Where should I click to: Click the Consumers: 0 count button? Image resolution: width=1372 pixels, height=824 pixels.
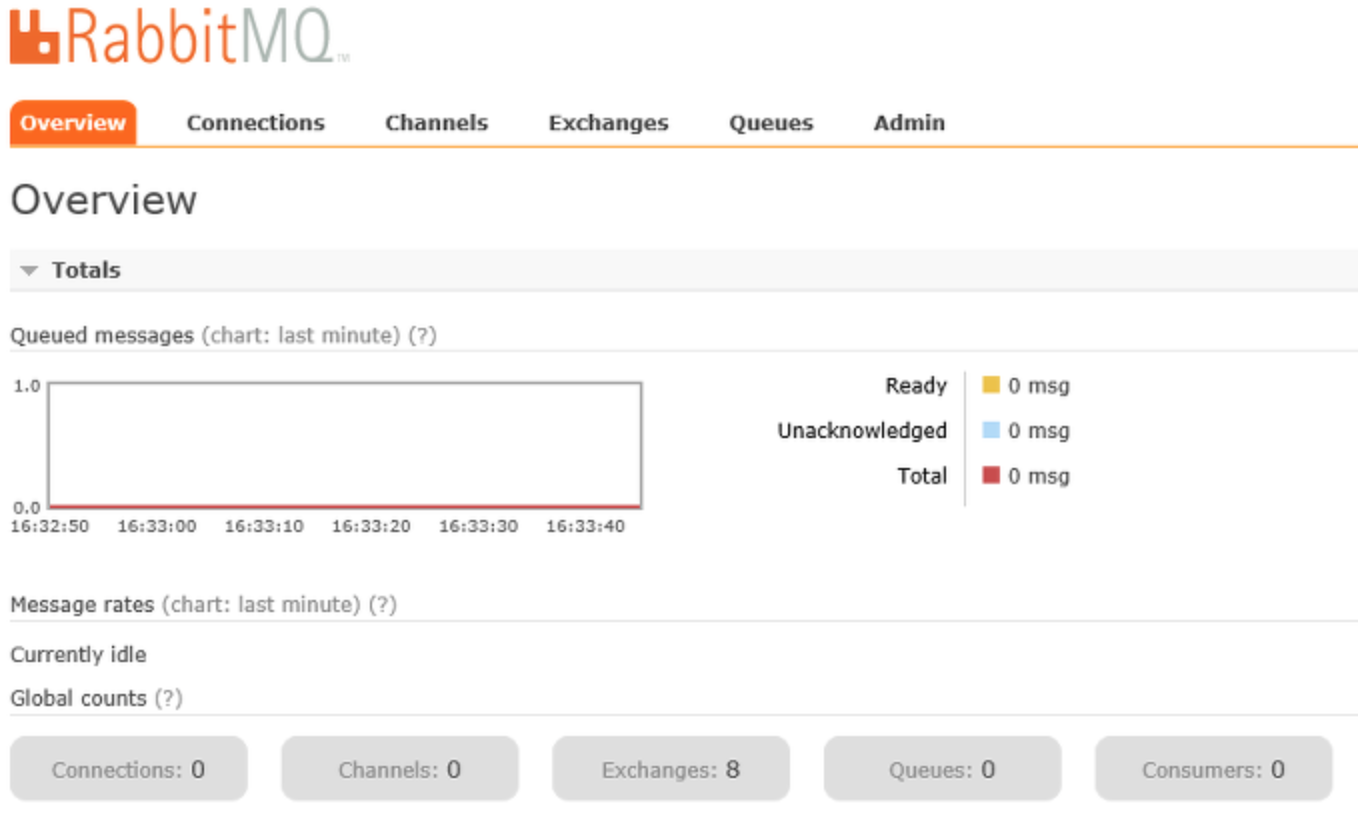[x=1214, y=769]
